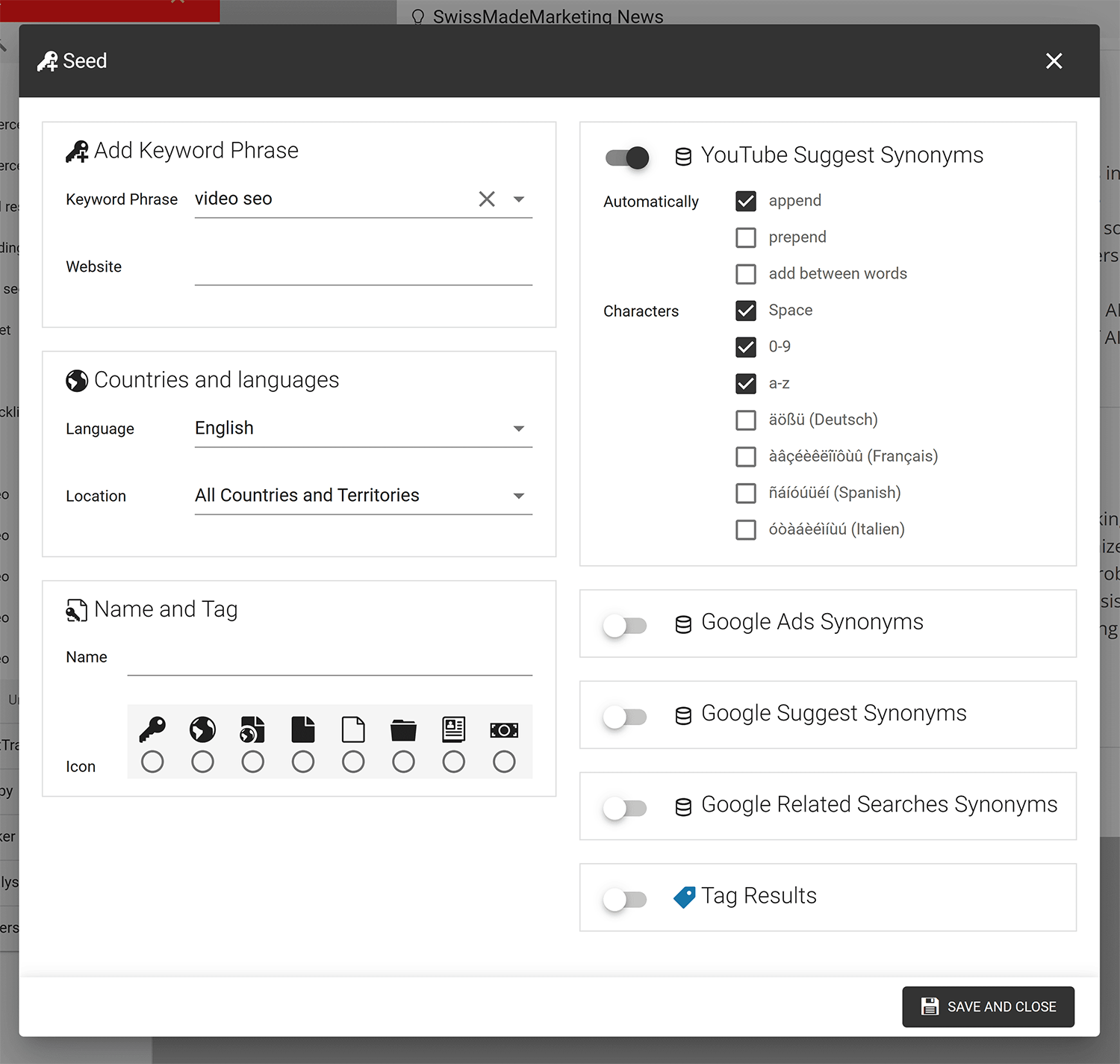Open the Keyword Phrase dropdown arrow
This screenshot has height=1064, width=1120.
coord(519,199)
